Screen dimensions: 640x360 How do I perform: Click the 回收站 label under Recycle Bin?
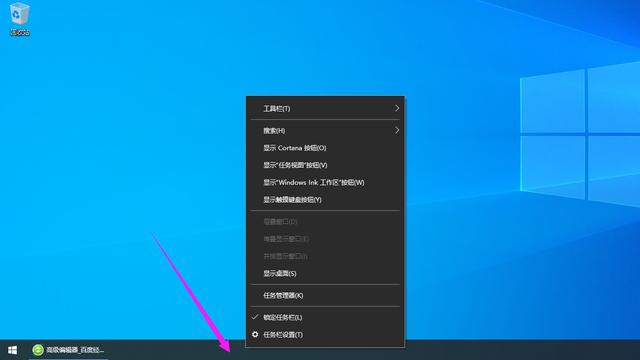pyautogui.click(x=20, y=32)
